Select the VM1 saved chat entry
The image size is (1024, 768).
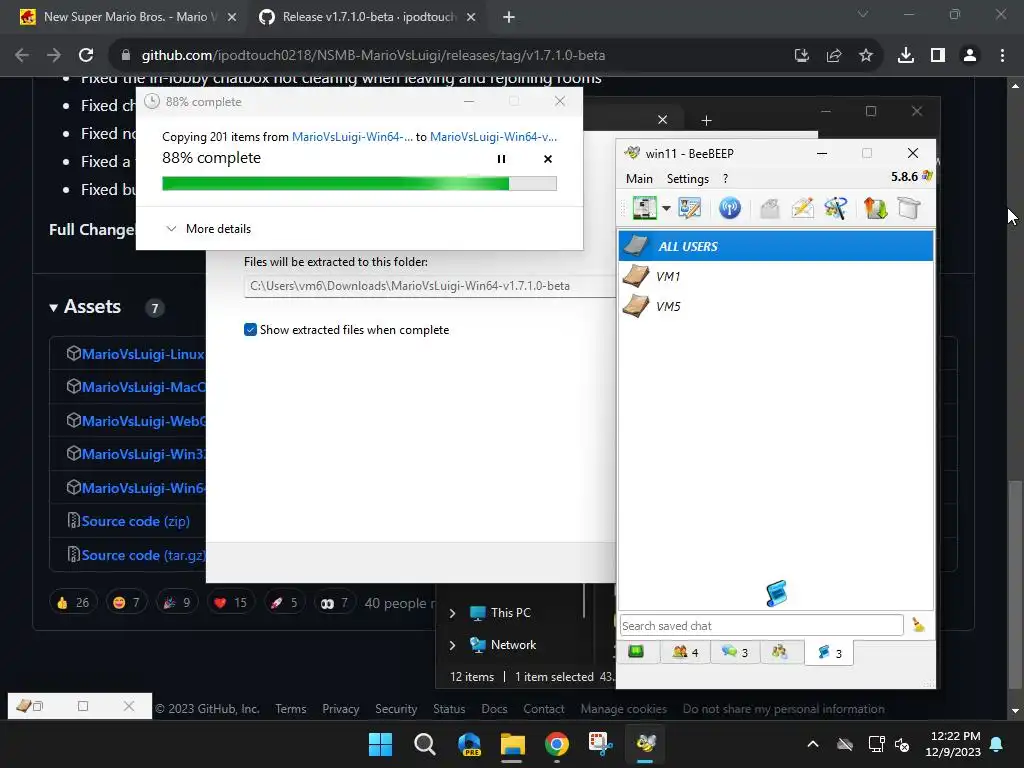[x=775, y=276]
